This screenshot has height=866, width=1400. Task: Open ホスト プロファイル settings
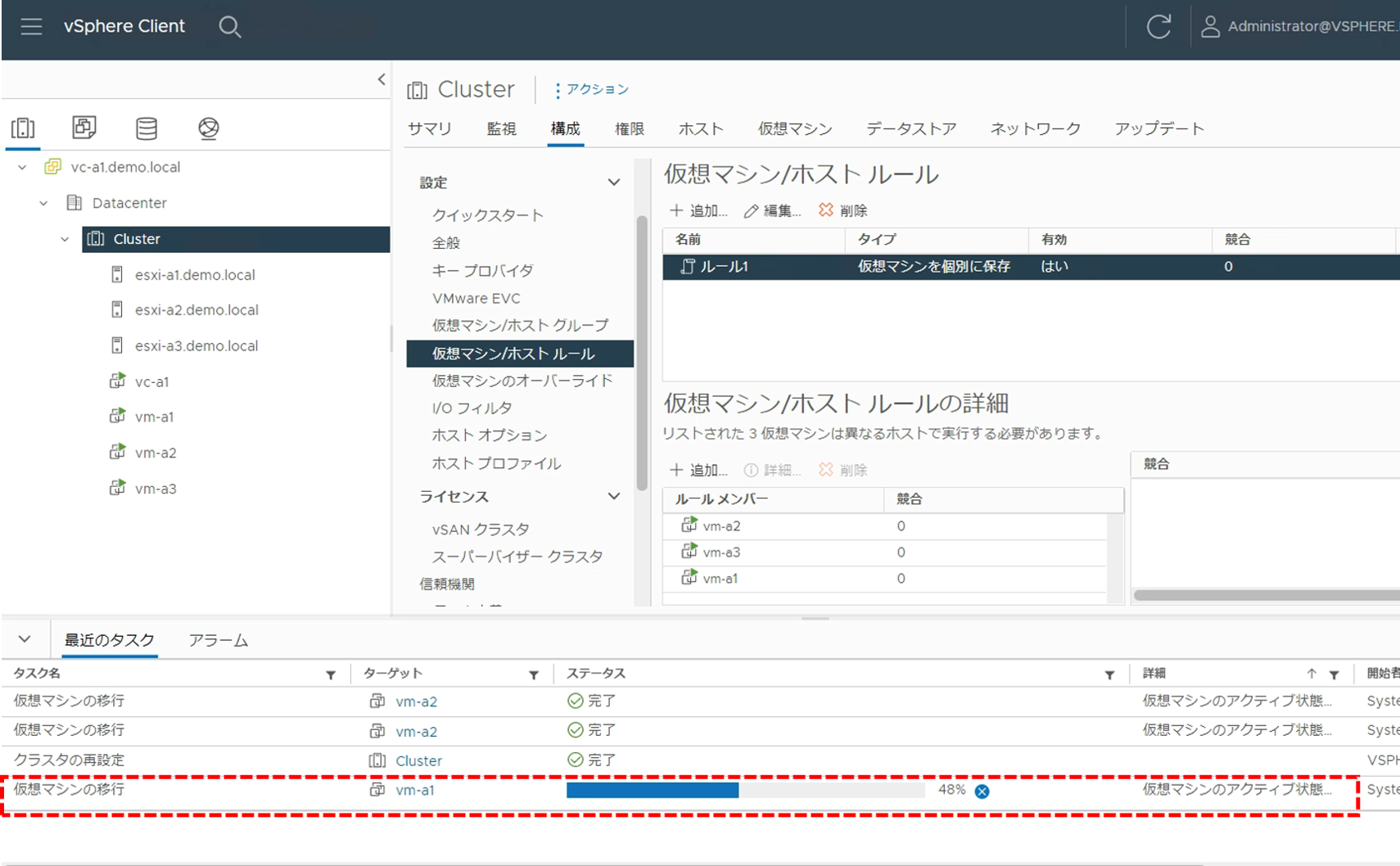(496, 463)
